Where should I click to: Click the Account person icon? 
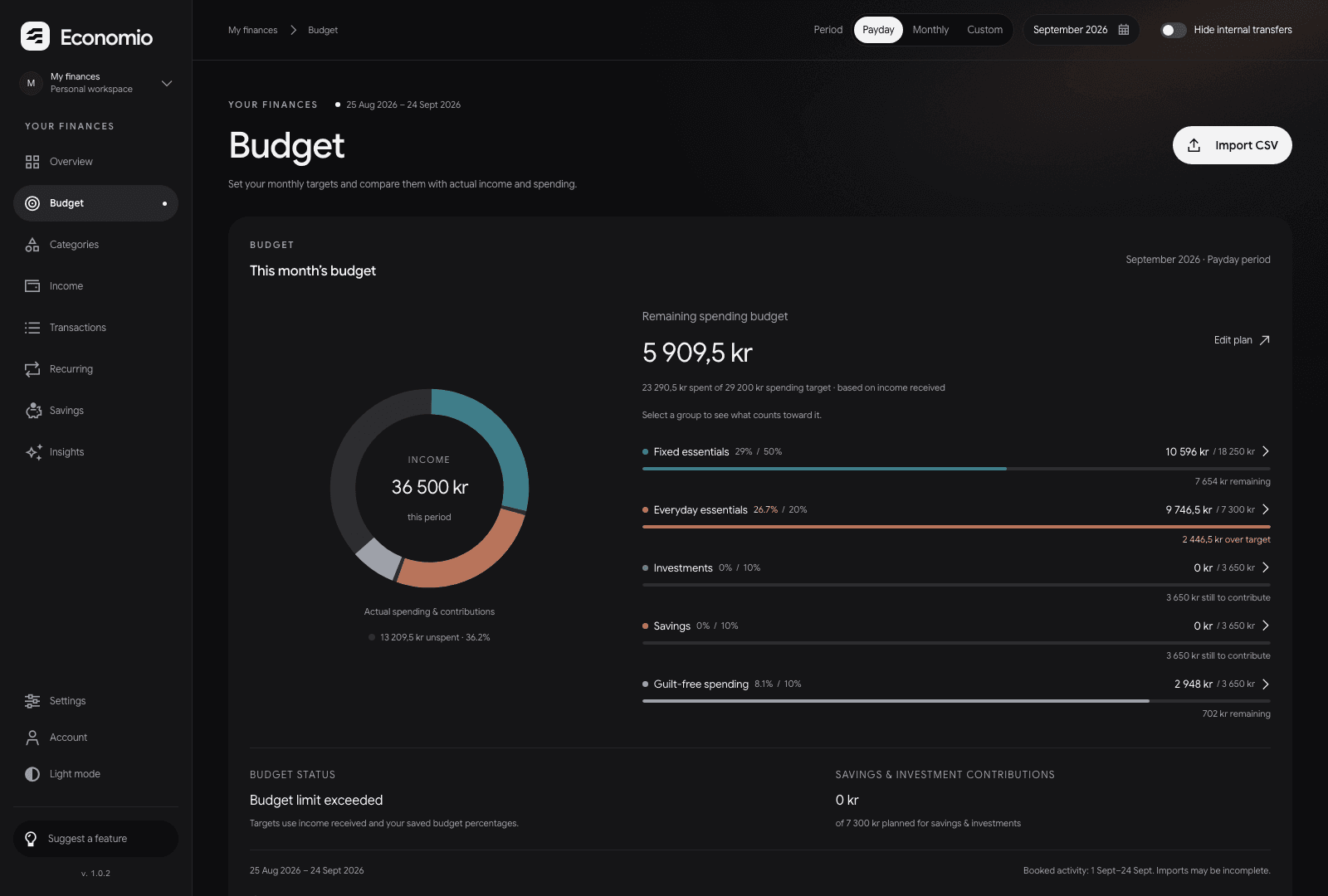[32, 738]
